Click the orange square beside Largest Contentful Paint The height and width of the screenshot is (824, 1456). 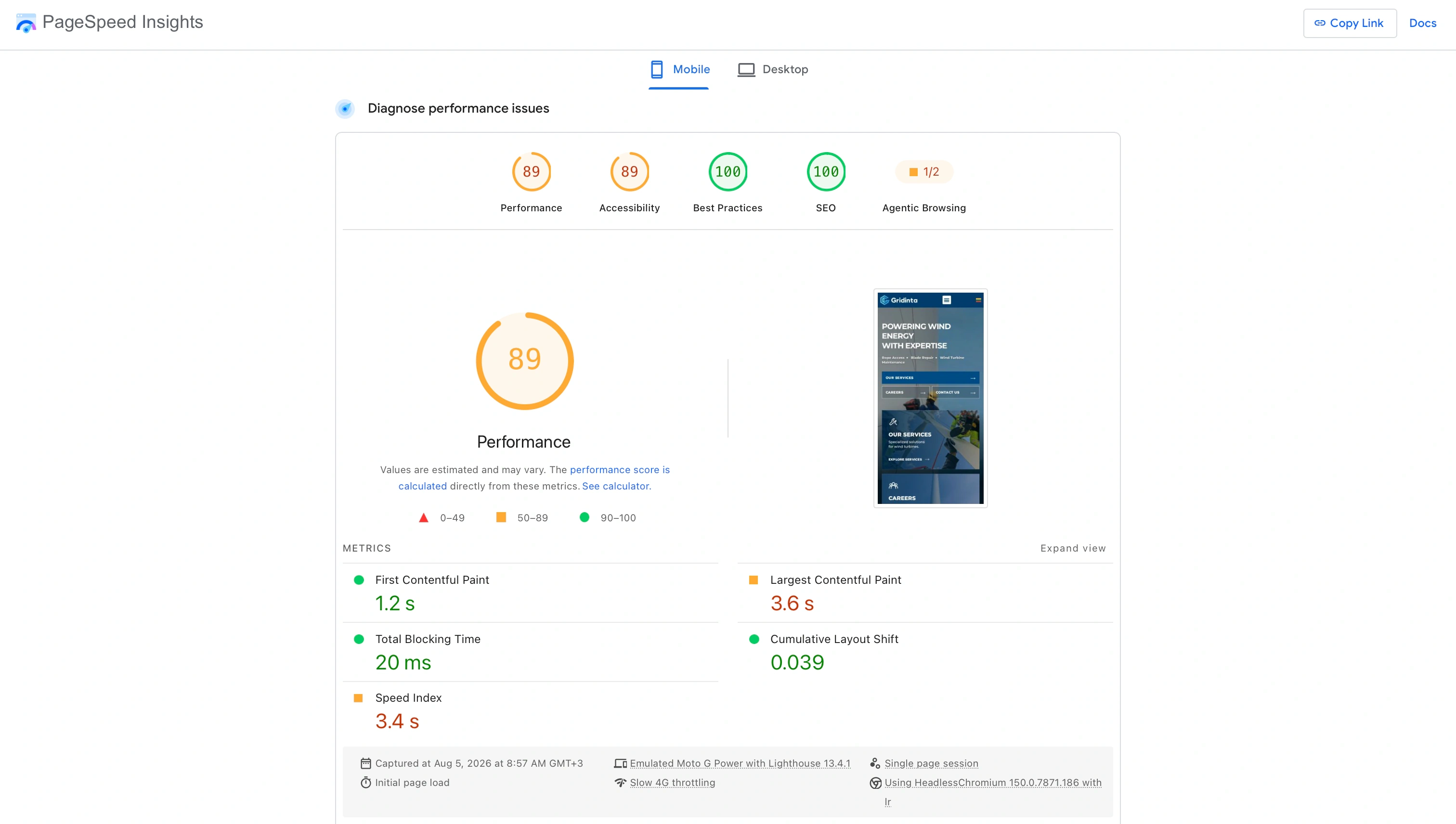click(x=754, y=580)
